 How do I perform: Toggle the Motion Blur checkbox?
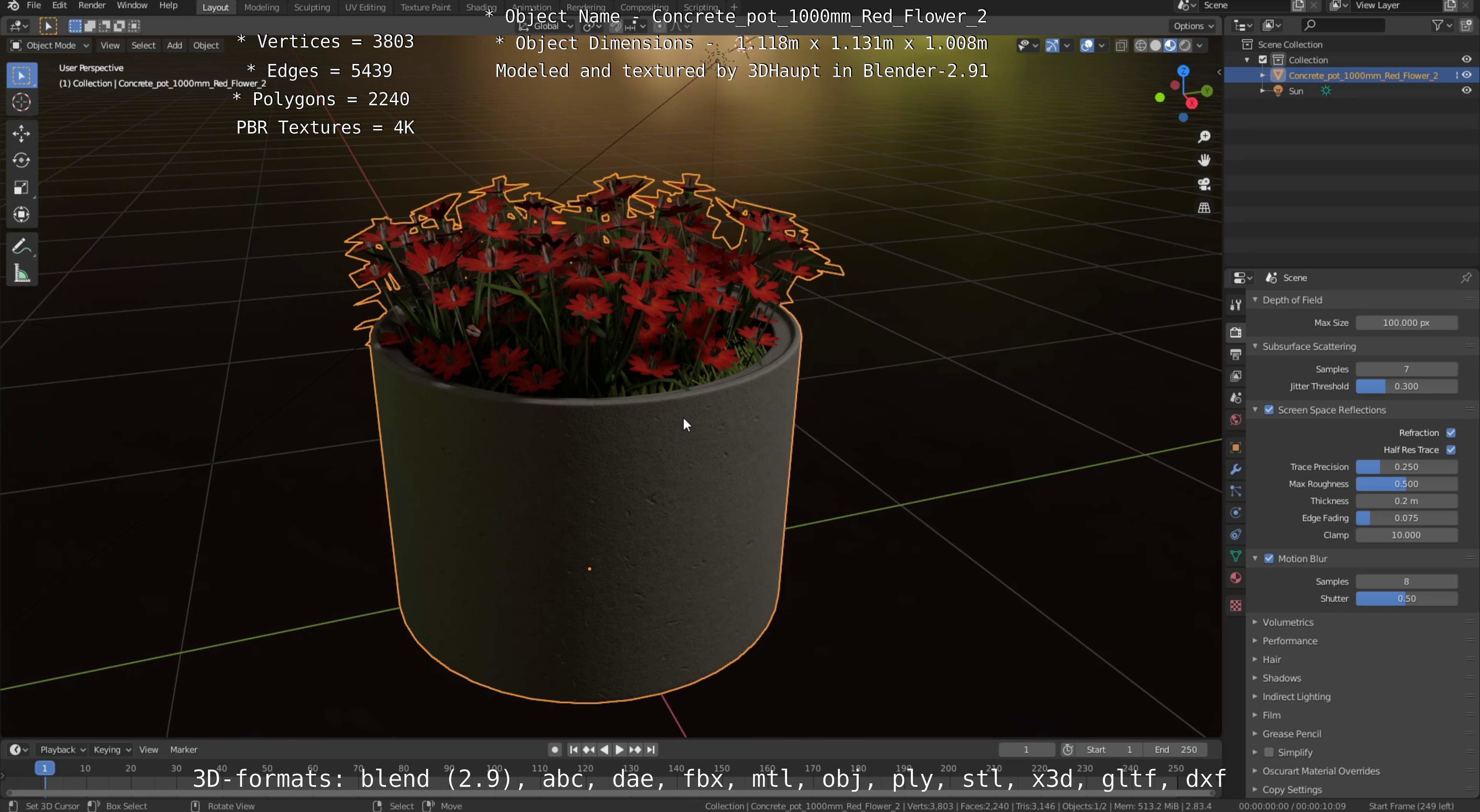tap(1269, 558)
